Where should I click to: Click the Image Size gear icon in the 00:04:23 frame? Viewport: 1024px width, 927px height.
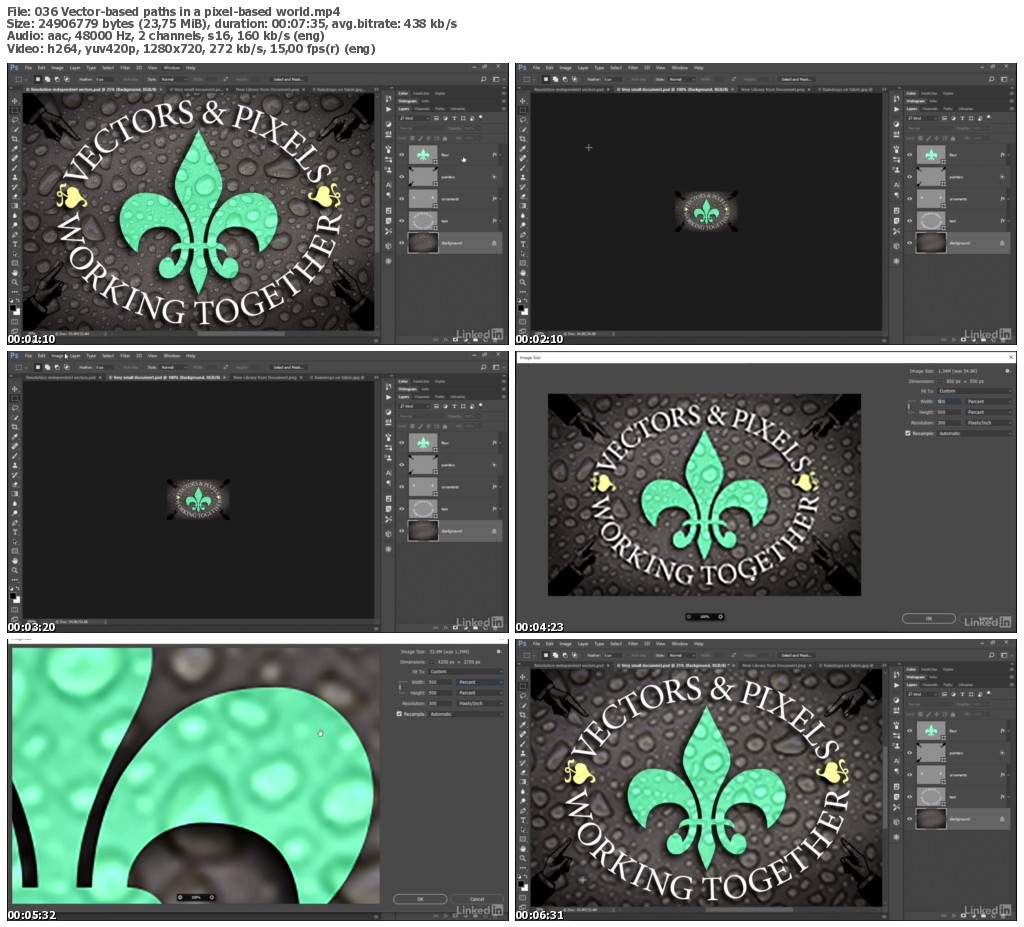1007,371
